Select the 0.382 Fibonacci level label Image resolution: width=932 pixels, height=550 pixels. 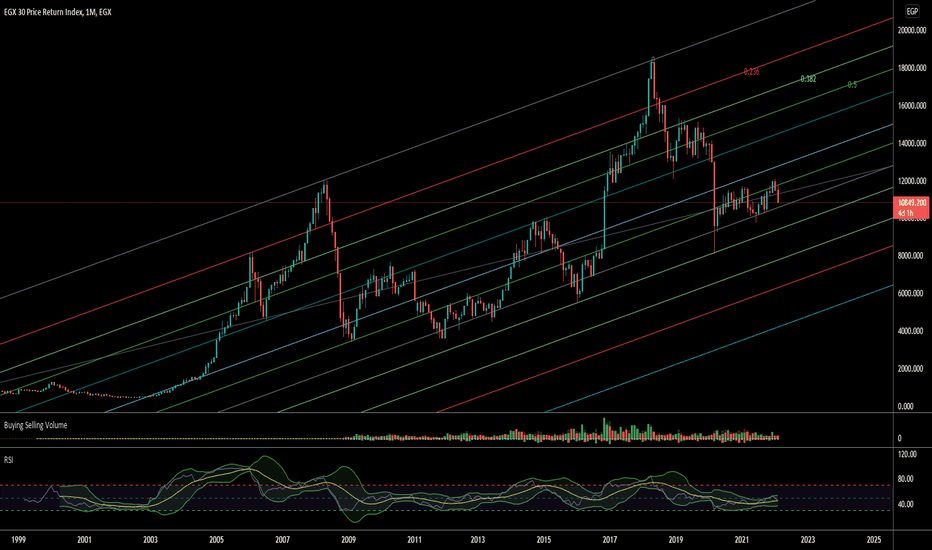808,78
